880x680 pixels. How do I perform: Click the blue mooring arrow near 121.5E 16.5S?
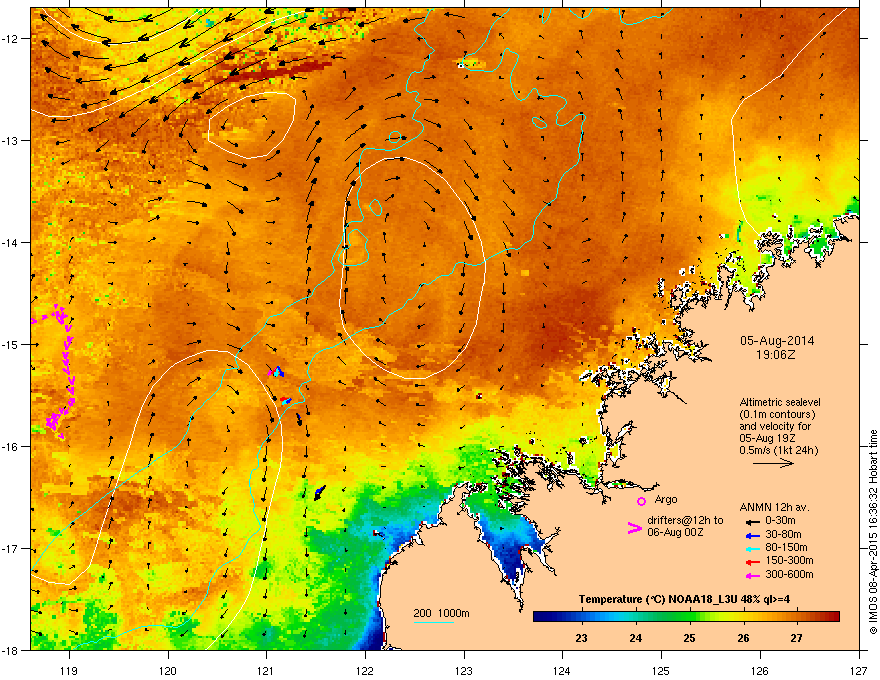click(x=319, y=493)
